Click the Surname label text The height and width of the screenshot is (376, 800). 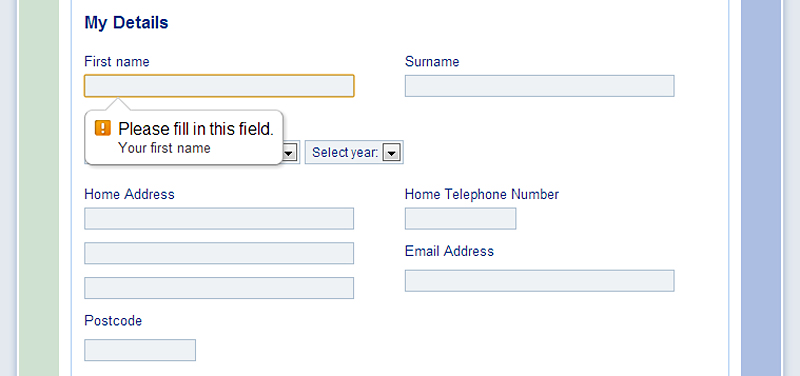click(x=432, y=62)
